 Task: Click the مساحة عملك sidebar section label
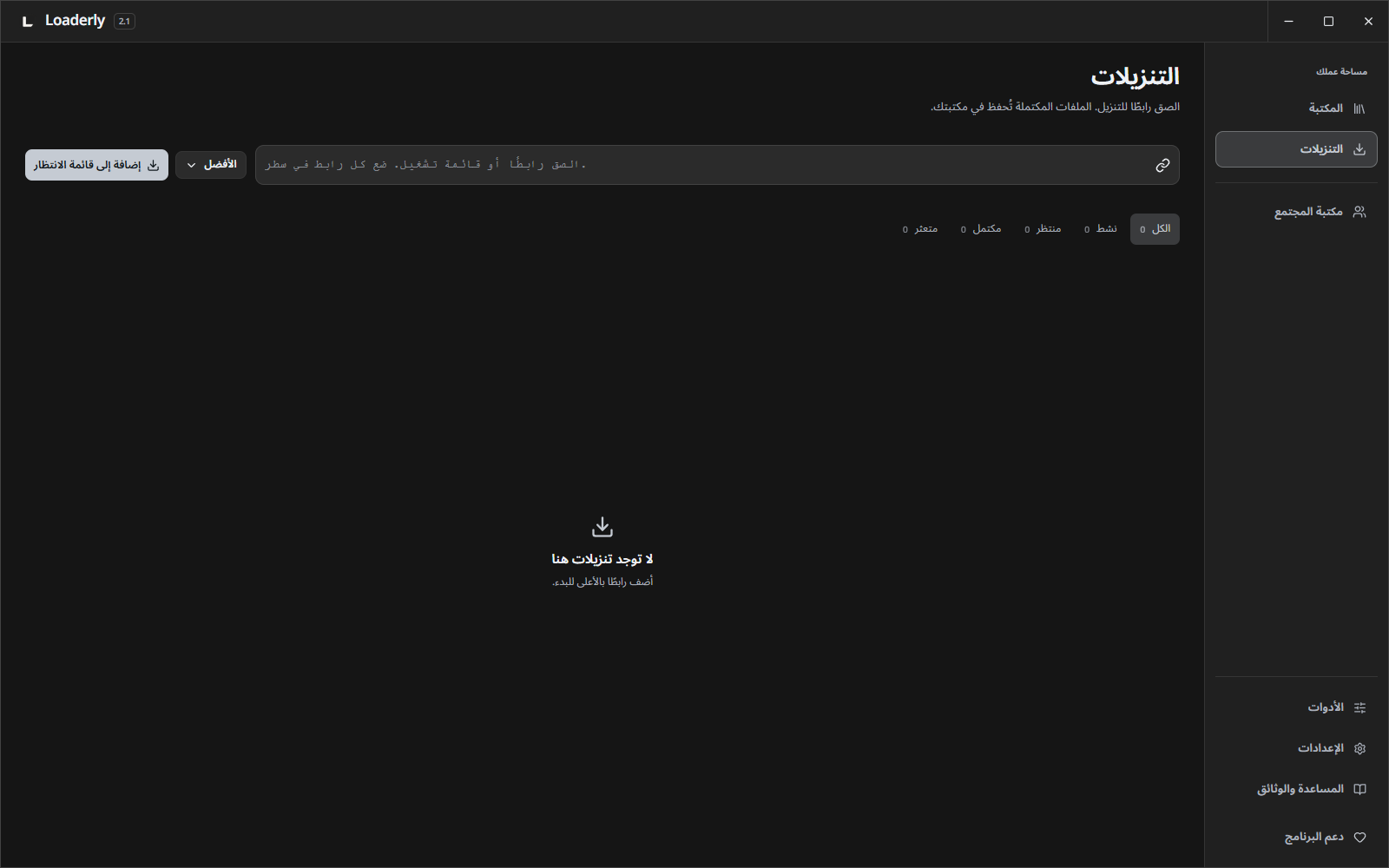click(x=1341, y=71)
